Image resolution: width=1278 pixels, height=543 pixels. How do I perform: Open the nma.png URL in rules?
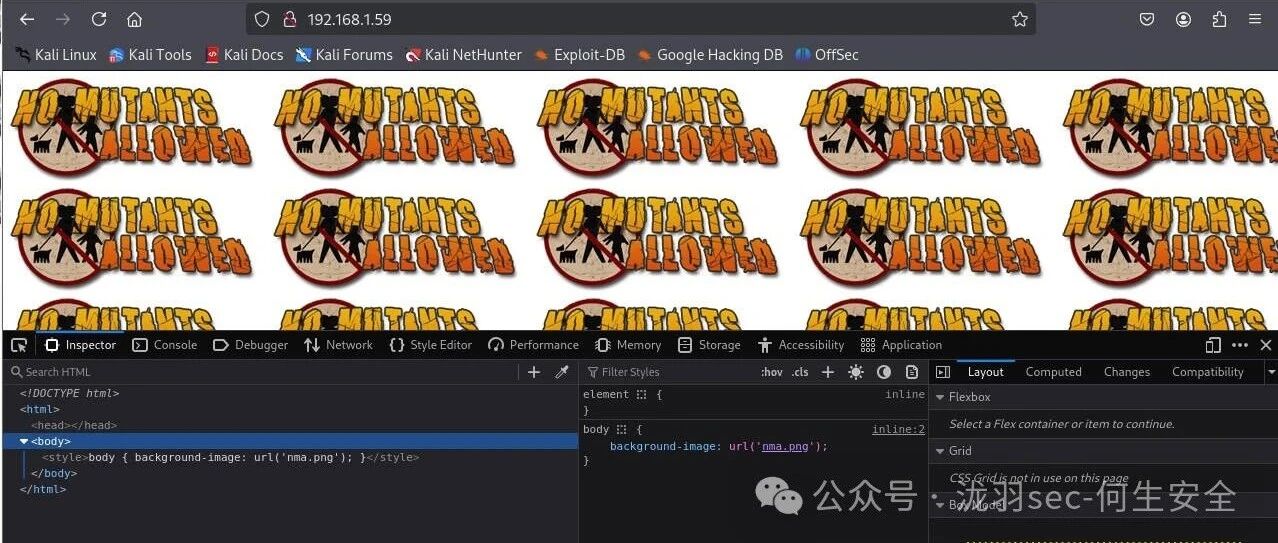(x=784, y=446)
